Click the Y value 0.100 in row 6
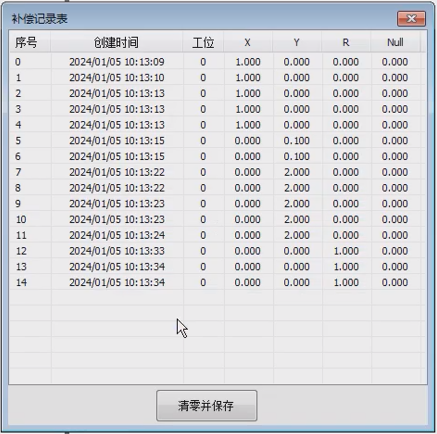 click(297, 156)
